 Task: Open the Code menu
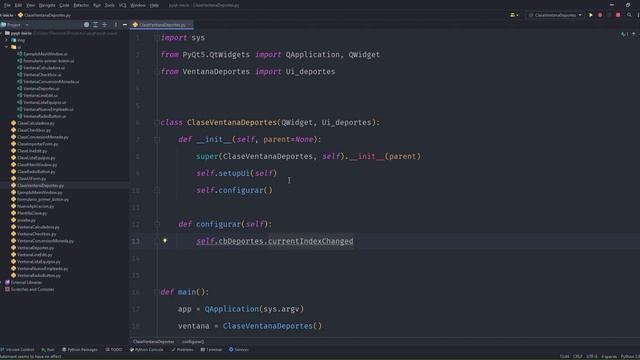tap(64, 5)
